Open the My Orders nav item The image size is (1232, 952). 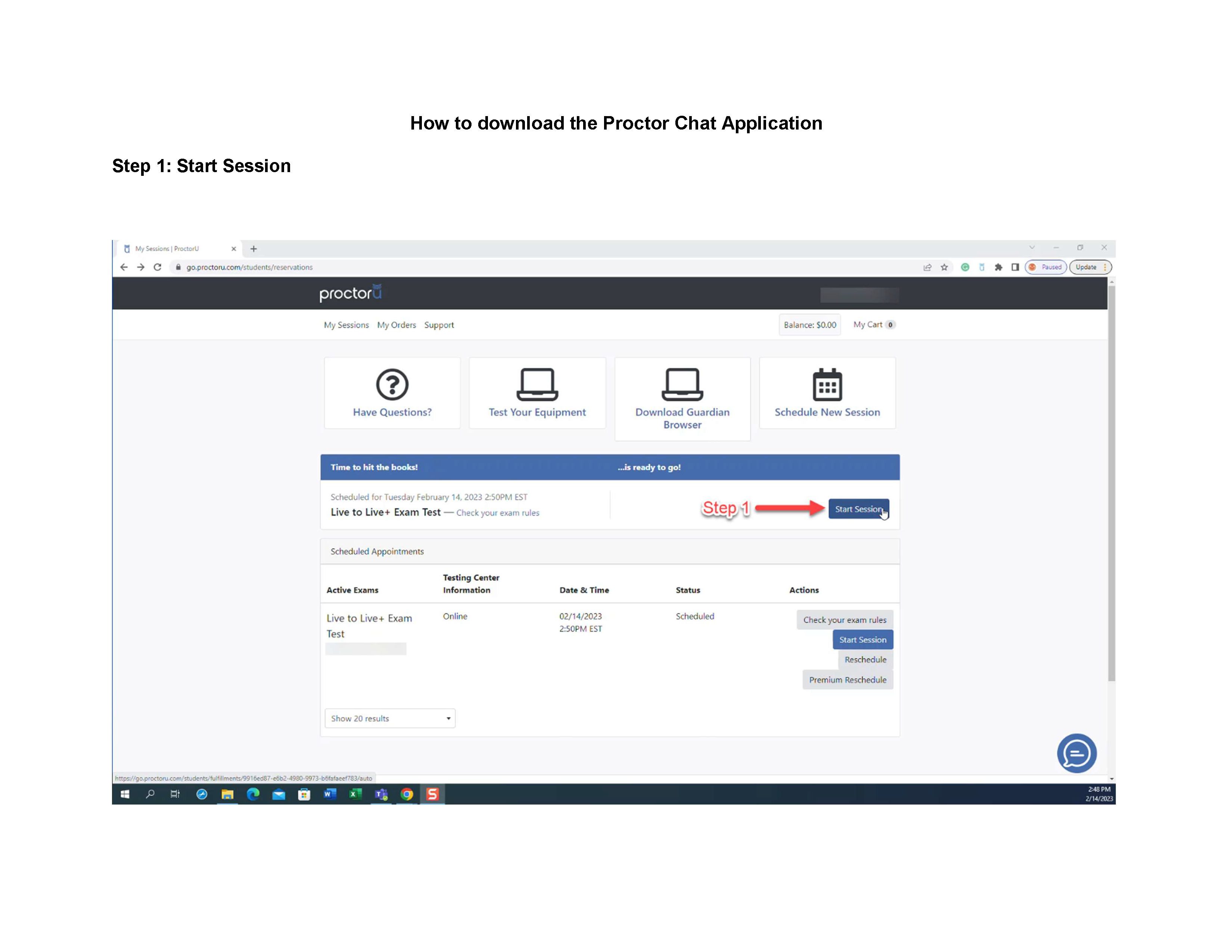[396, 325]
